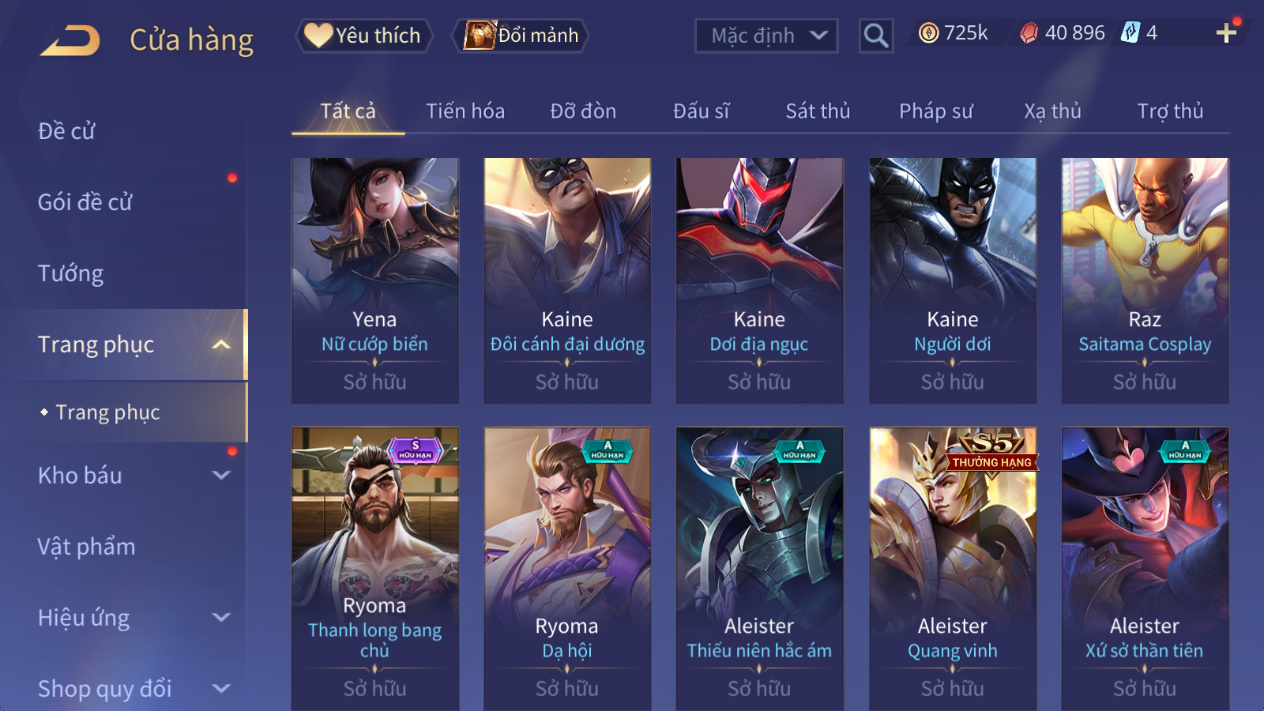The height and width of the screenshot is (711, 1264).
Task: Switch to the Sát thủ tab
Action: click(818, 111)
